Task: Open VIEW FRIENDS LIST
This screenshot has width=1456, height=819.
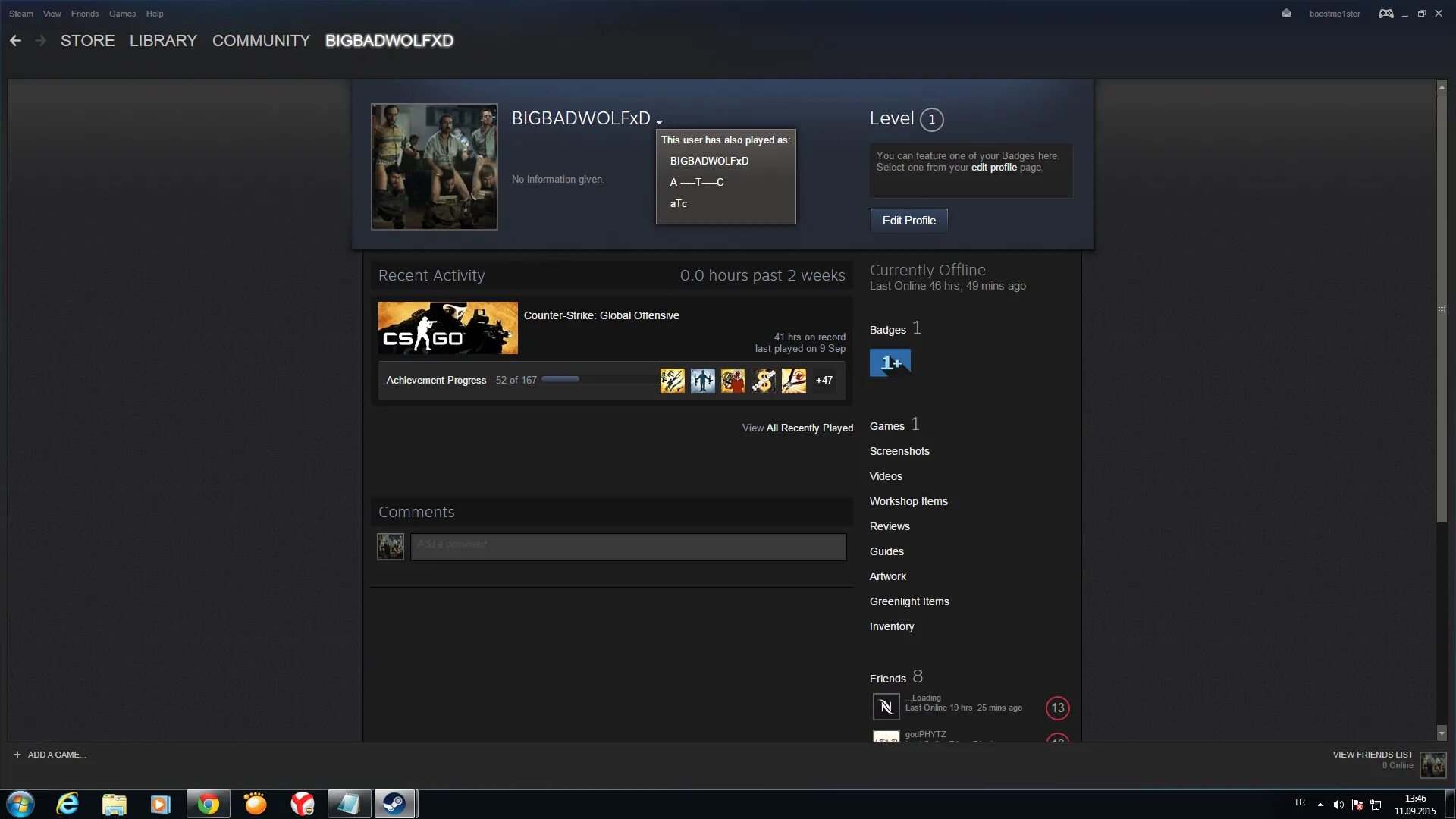Action: coord(1373,755)
